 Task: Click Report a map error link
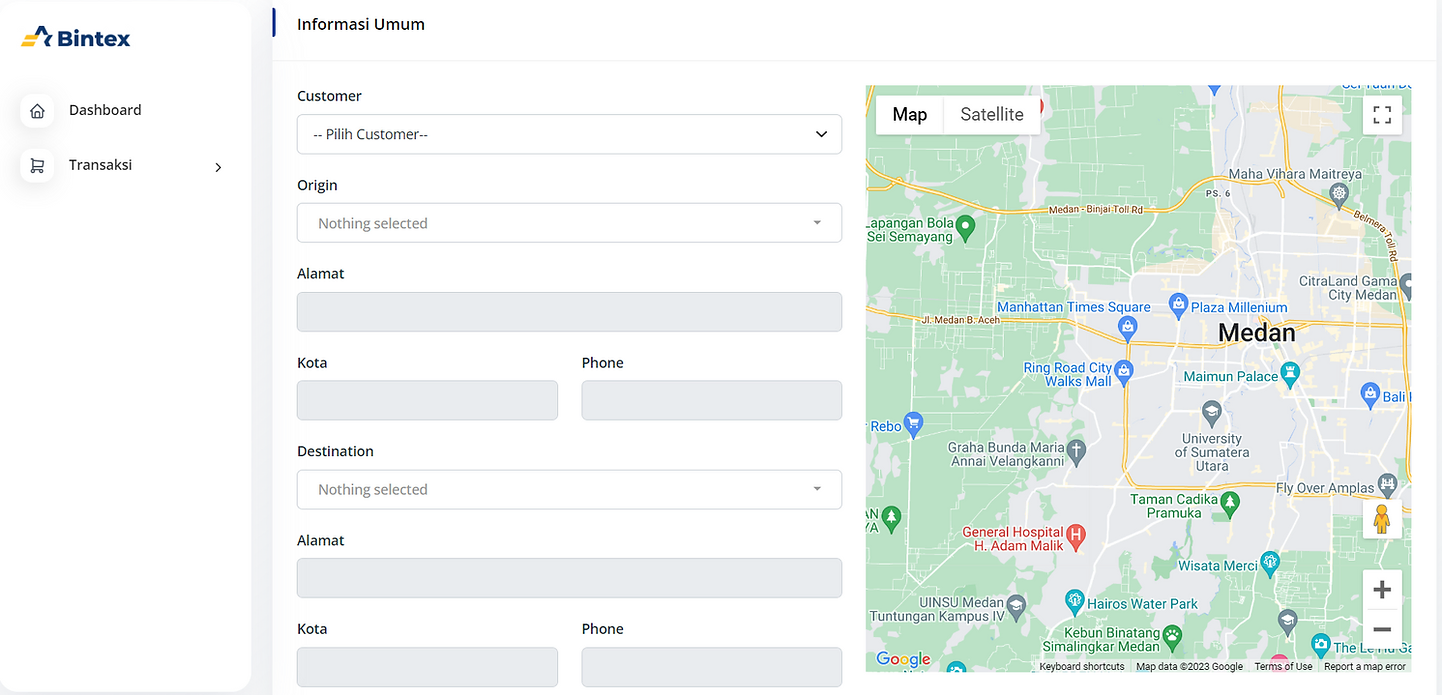click(x=1364, y=667)
